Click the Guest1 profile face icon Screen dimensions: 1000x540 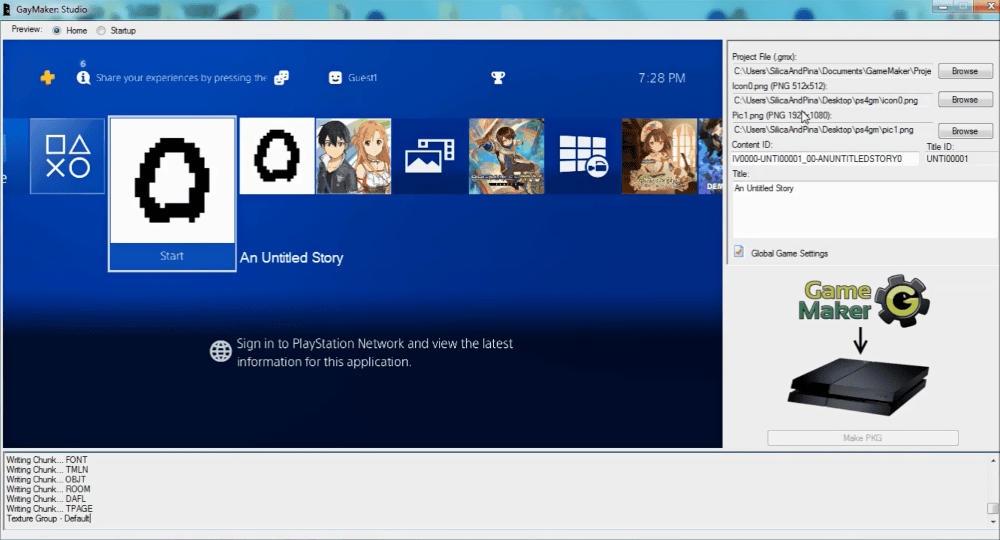point(335,78)
